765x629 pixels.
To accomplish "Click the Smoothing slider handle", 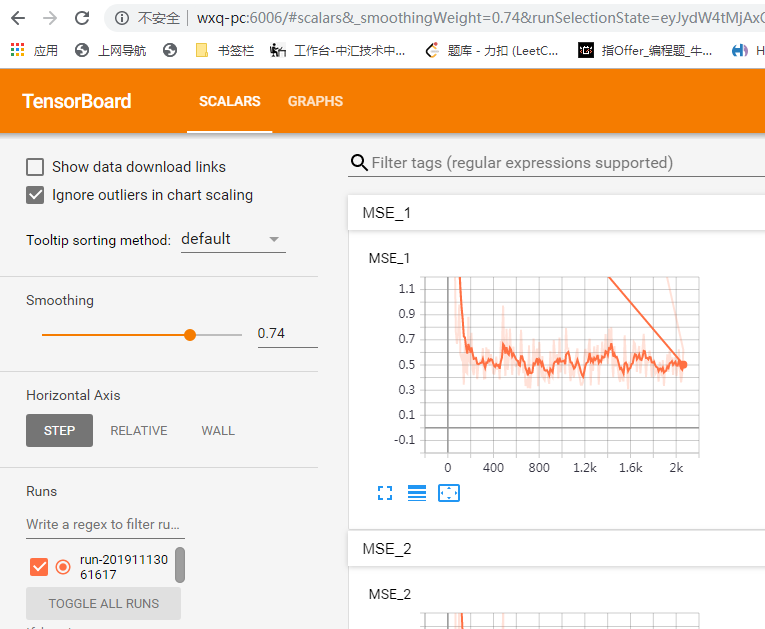I will [190, 335].
